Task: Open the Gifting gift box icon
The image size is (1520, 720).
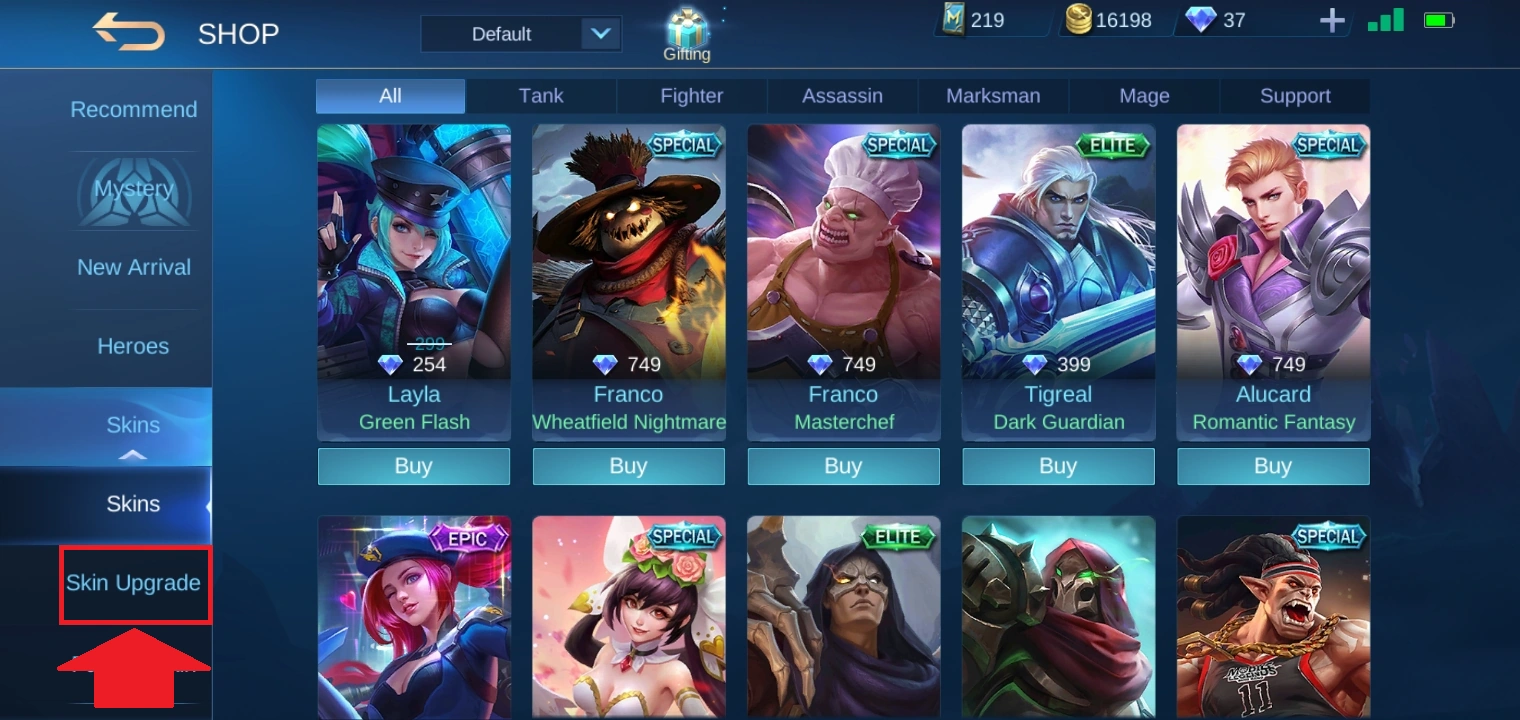Action: 687,28
